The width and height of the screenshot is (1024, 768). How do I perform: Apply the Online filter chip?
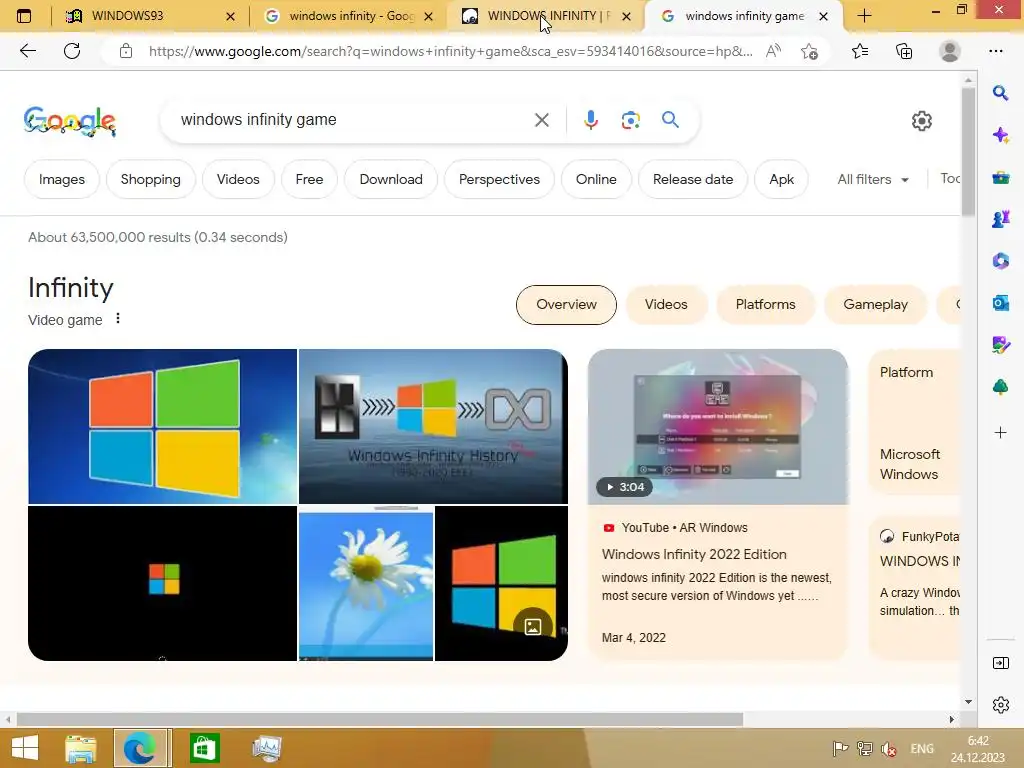pos(596,179)
